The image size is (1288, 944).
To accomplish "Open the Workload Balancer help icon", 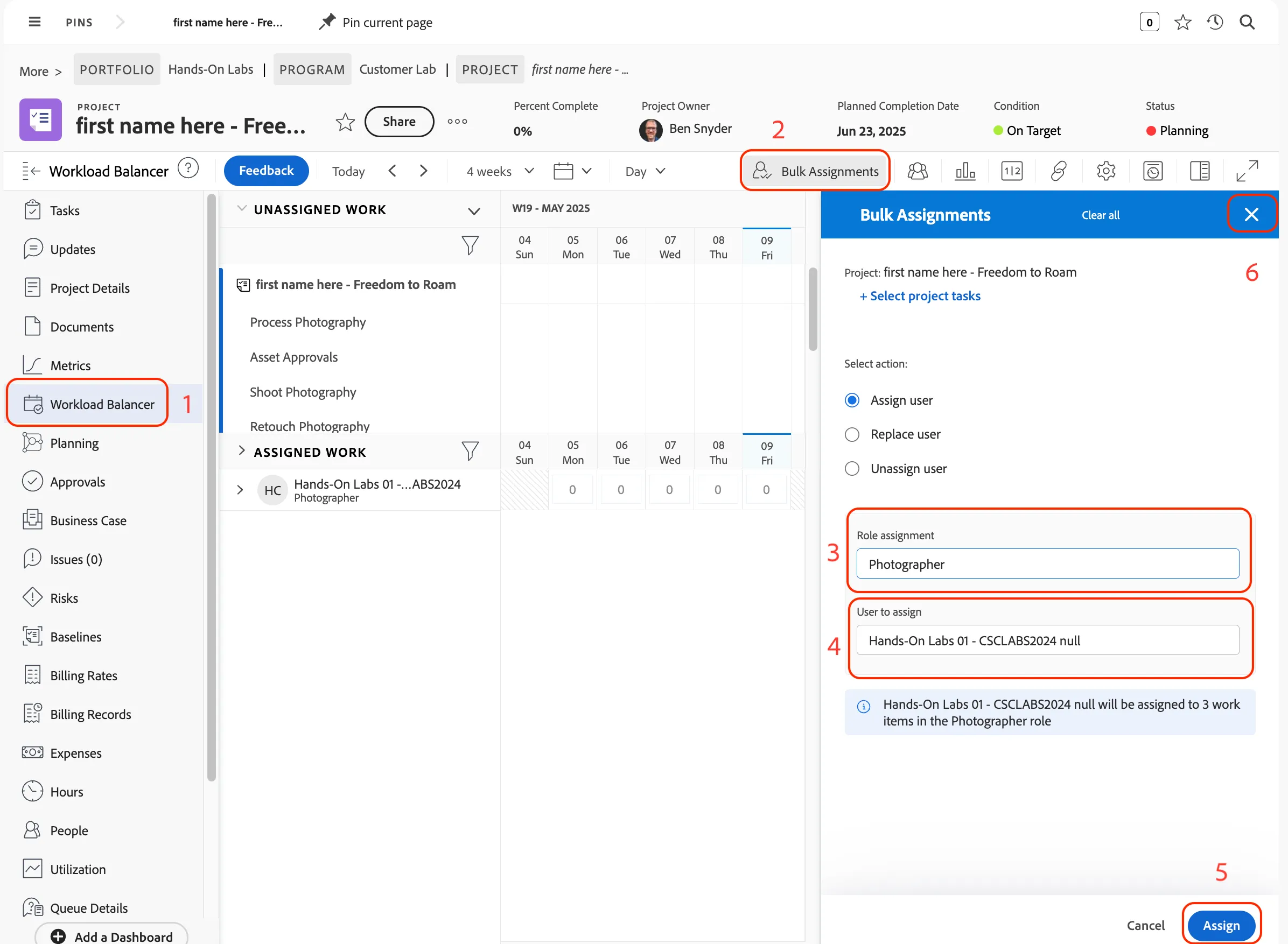I will coord(188,168).
